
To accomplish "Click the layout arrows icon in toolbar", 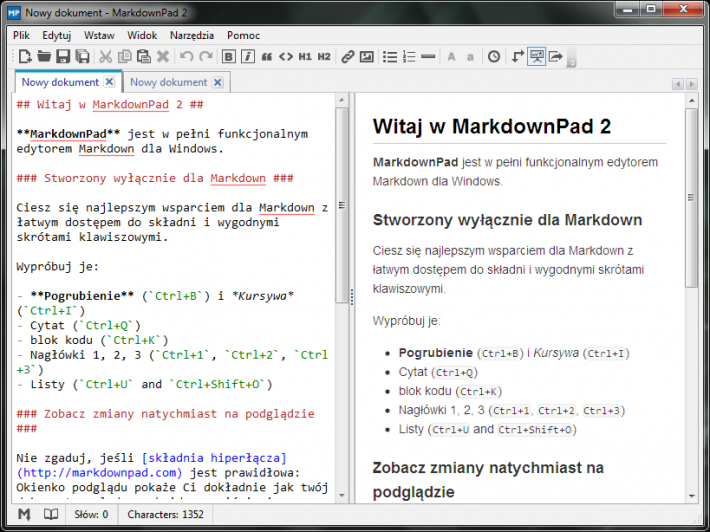I will click(x=518, y=57).
